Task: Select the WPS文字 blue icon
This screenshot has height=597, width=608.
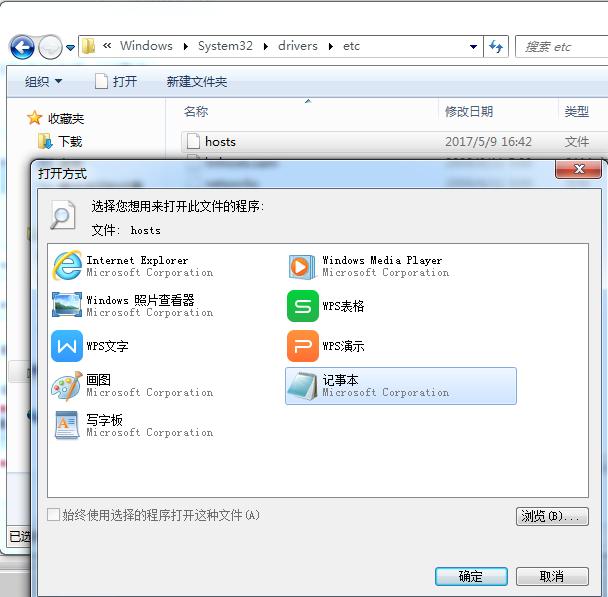Action: click(x=67, y=346)
